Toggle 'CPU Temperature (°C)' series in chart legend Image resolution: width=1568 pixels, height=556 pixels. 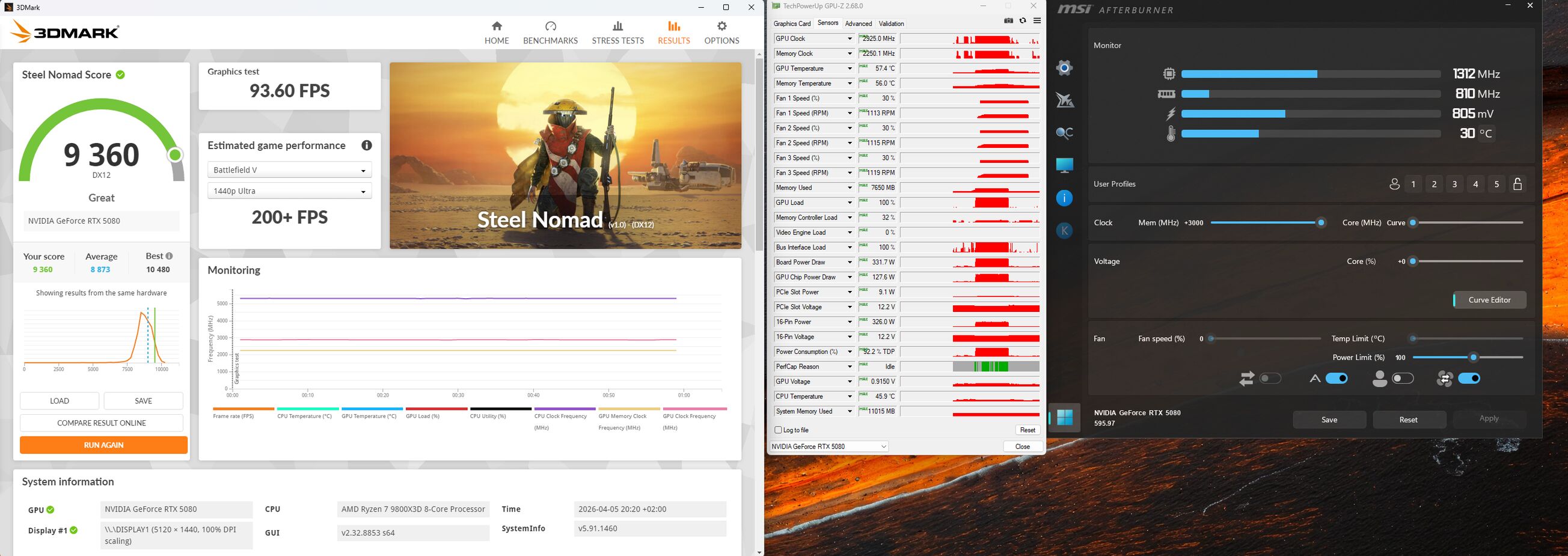click(x=307, y=413)
